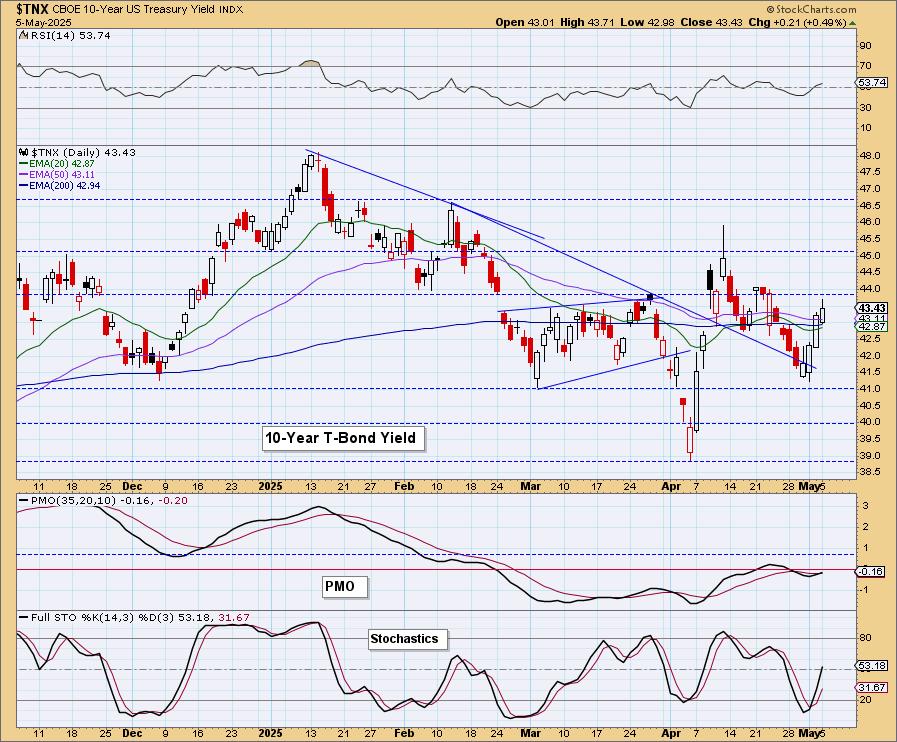Click the 10-Year T-Bond Yield annotation box
This screenshot has height=742, width=897.
[x=343, y=438]
